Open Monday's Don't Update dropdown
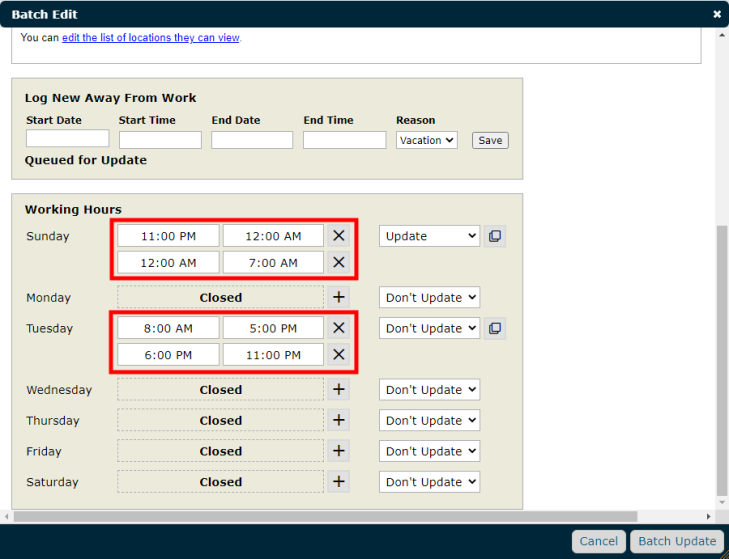The width and height of the screenshot is (729, 559). point(429,297)
